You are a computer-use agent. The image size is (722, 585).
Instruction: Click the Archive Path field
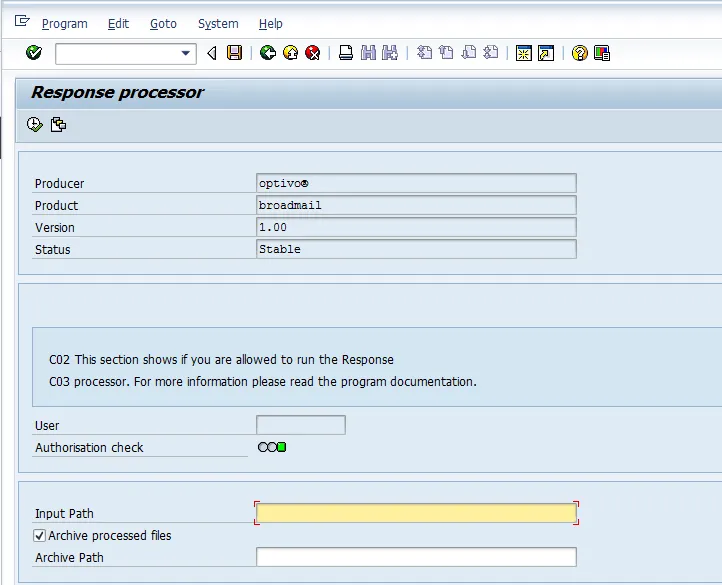coord(416,557)
